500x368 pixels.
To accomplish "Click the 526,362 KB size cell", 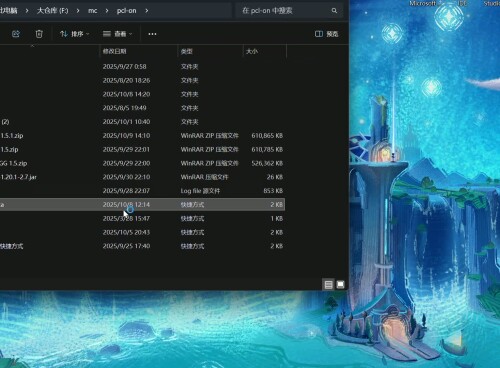I will click(267, 163).
